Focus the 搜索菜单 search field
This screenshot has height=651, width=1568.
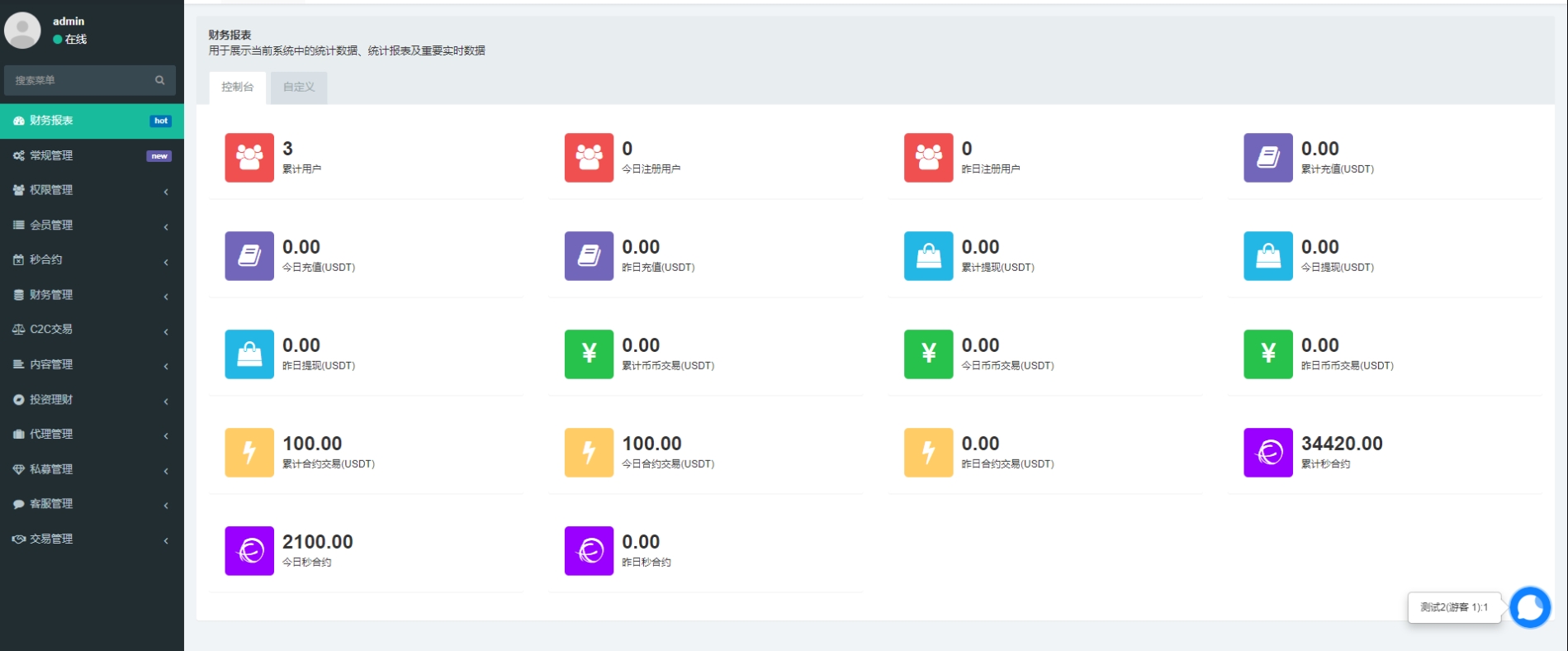(x=78, y=80)
